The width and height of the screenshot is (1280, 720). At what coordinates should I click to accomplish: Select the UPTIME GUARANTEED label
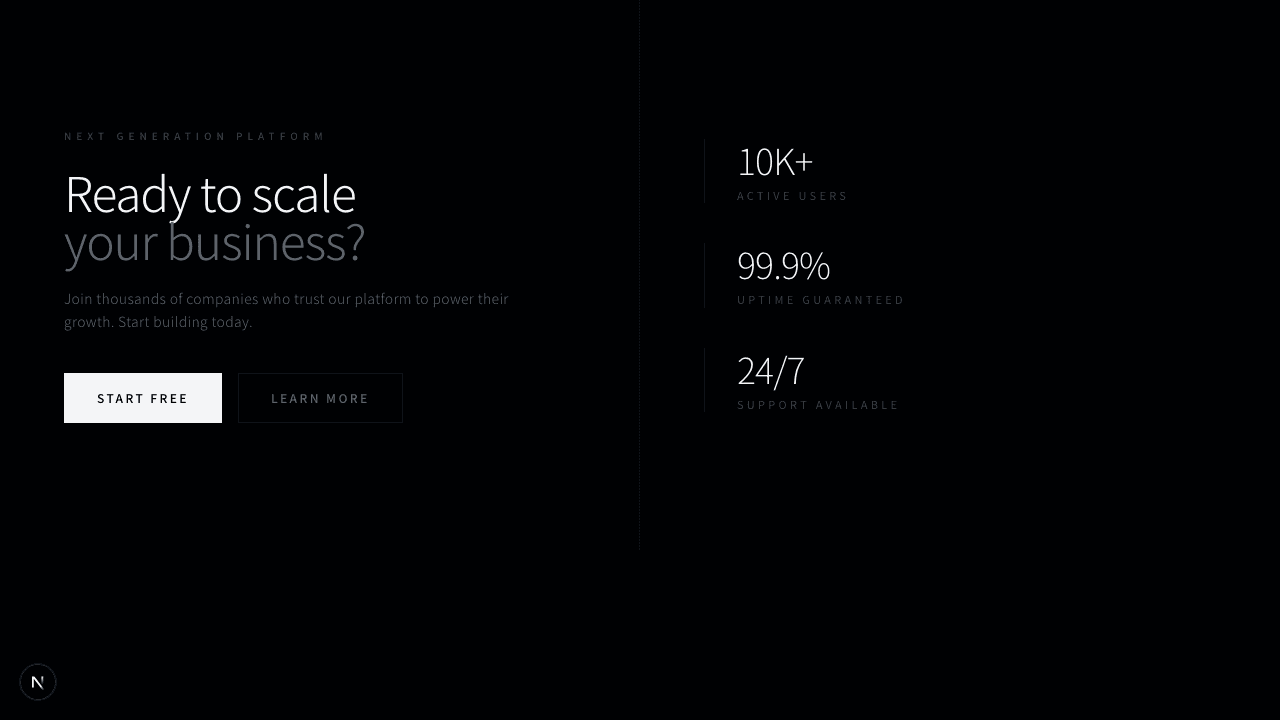pos(820,300)
